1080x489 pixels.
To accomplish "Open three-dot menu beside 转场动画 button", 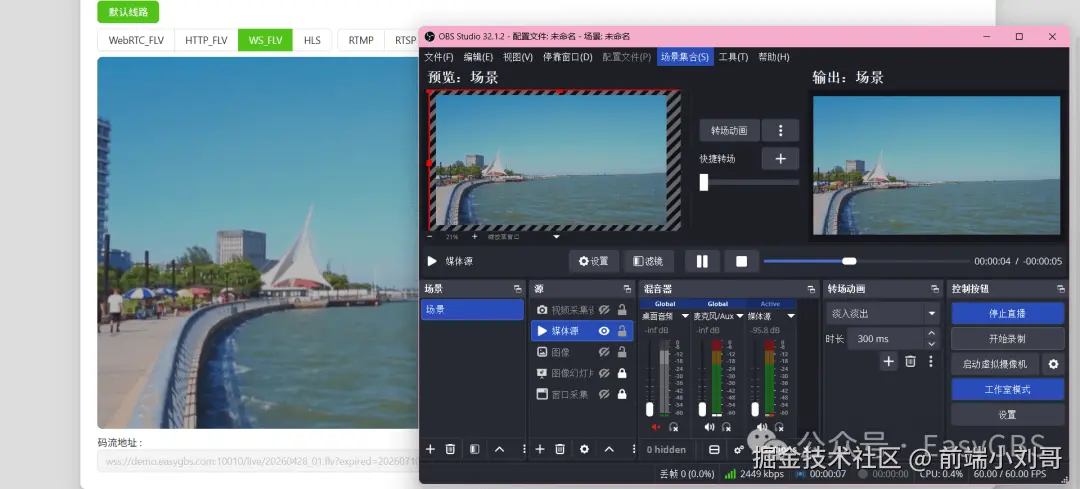I will tap(780, 130).
